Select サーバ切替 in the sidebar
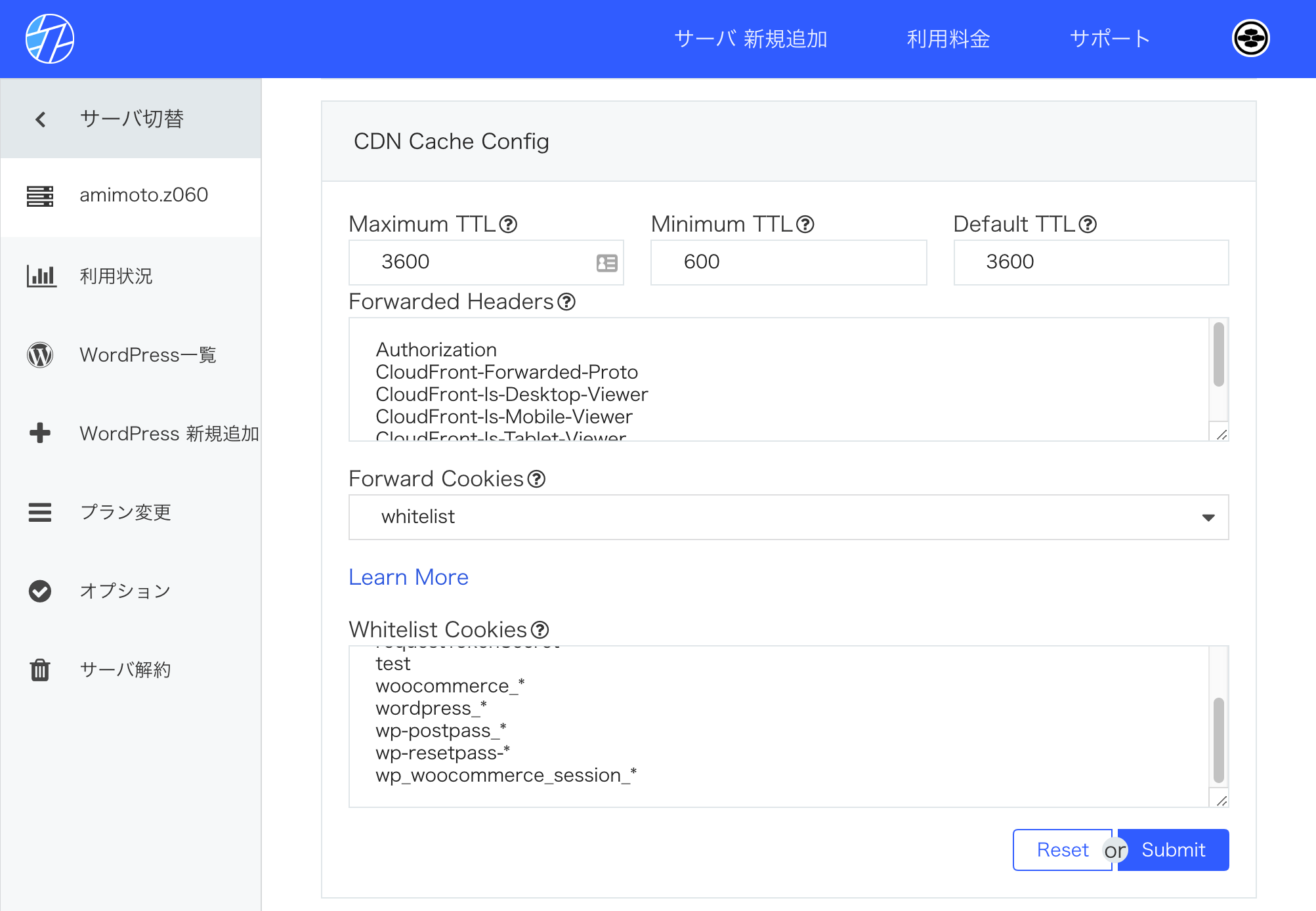This screenshot has height=911, width=1316. [131, 119]
